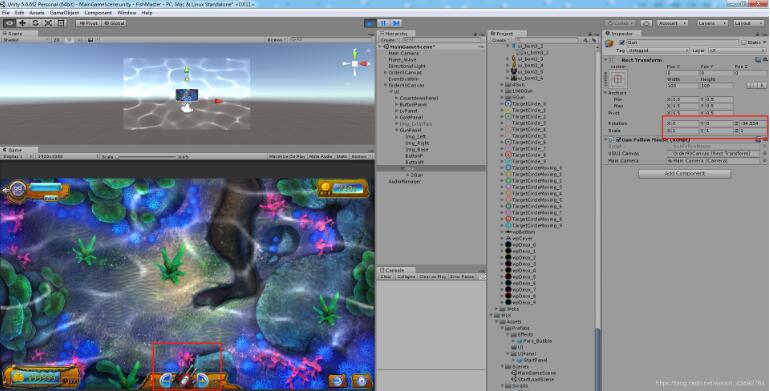Click the Game view Scale slider
The image size is (770, 391).
pos(145,157)
